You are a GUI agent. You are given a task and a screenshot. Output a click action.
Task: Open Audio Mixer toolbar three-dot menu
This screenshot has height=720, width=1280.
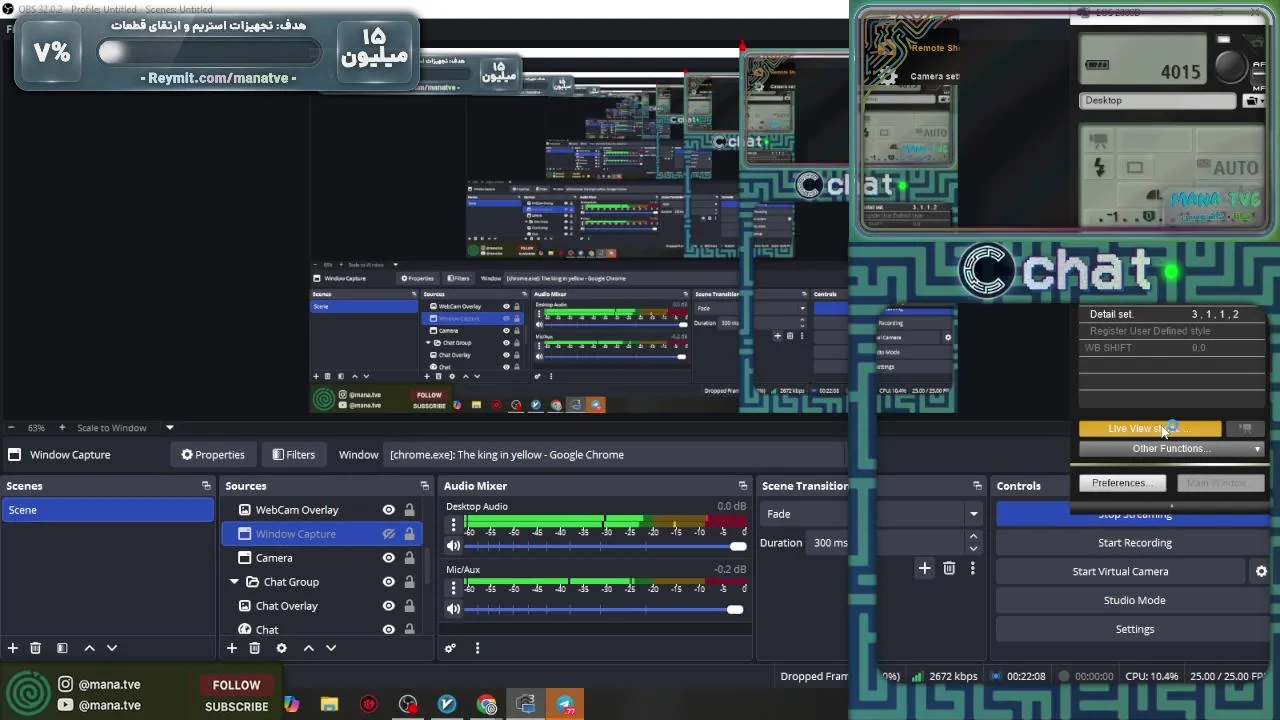(477, 648)
